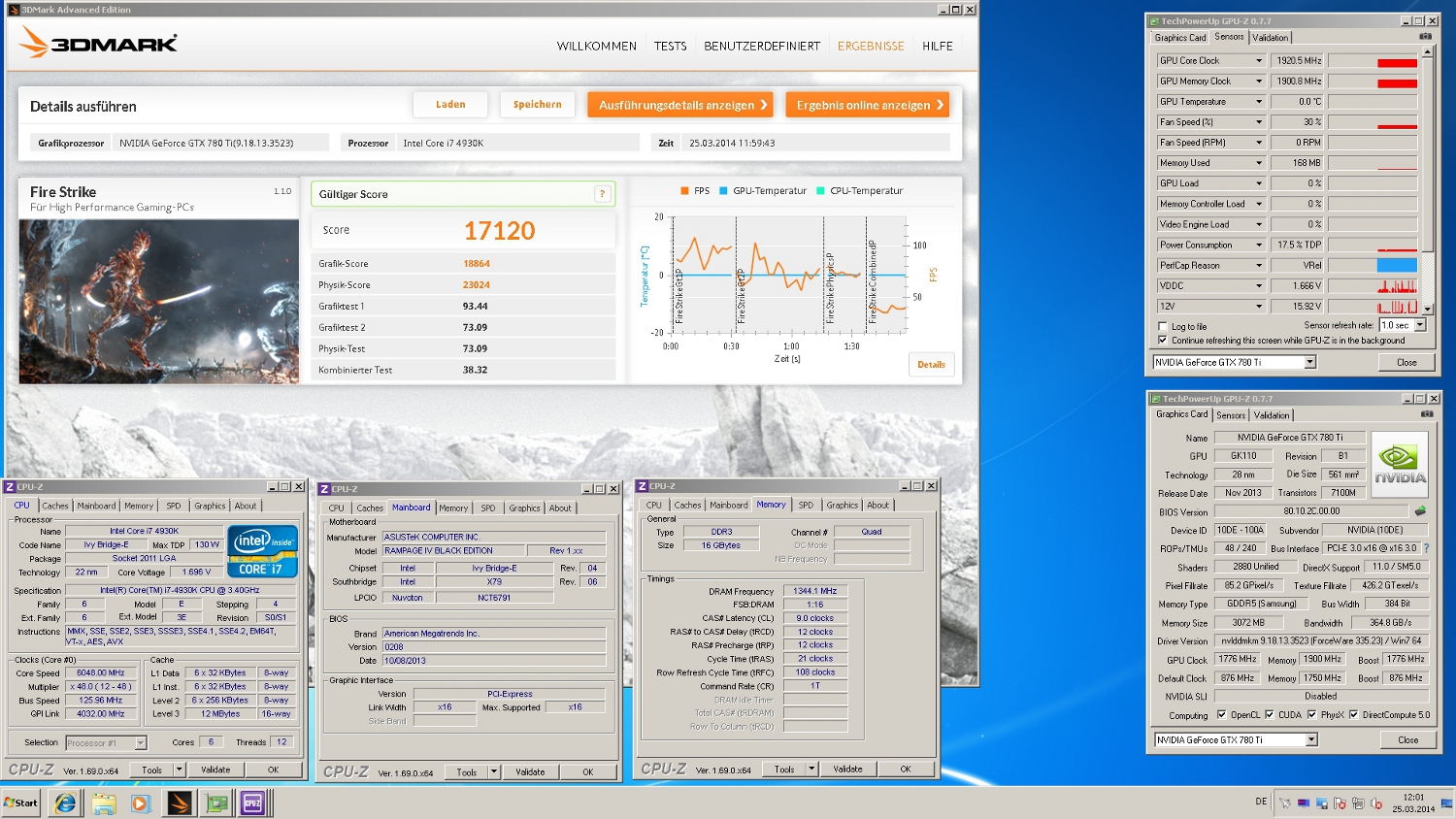Click the 3DMark logo in the header
The width and height of the screenshot is (1456, 819).
tap(98, 43)
